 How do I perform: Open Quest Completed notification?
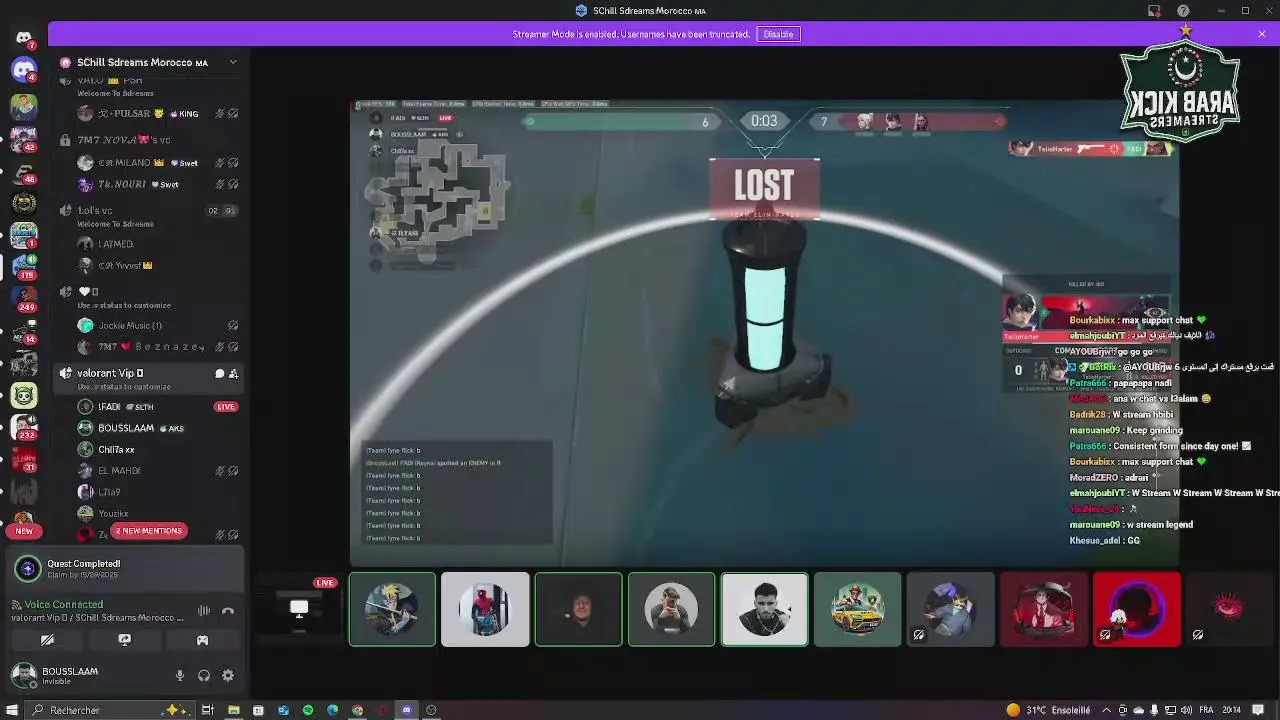point(126,569)
